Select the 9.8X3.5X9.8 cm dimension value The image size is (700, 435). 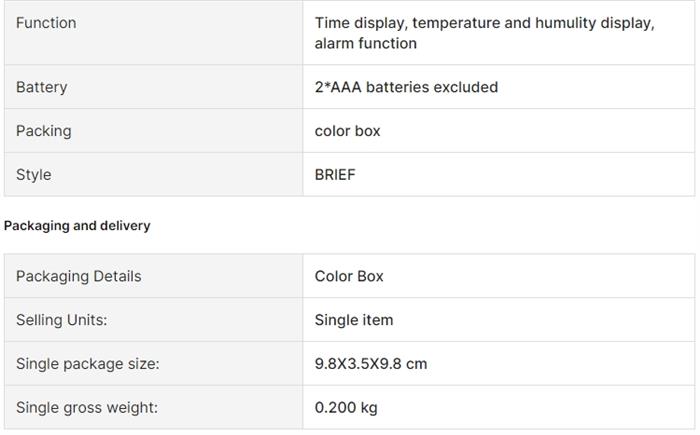pyautogui.click(x=371, y=364)
